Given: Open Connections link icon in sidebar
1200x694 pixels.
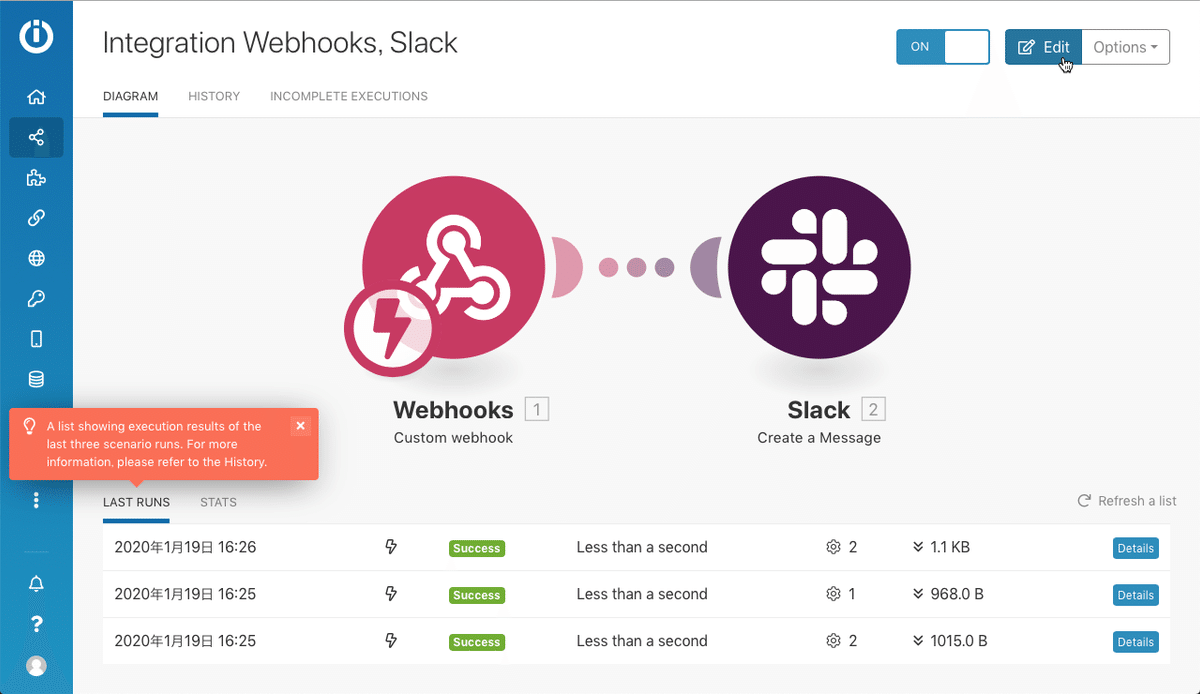Looking at the screenshot, I should 36,218.
